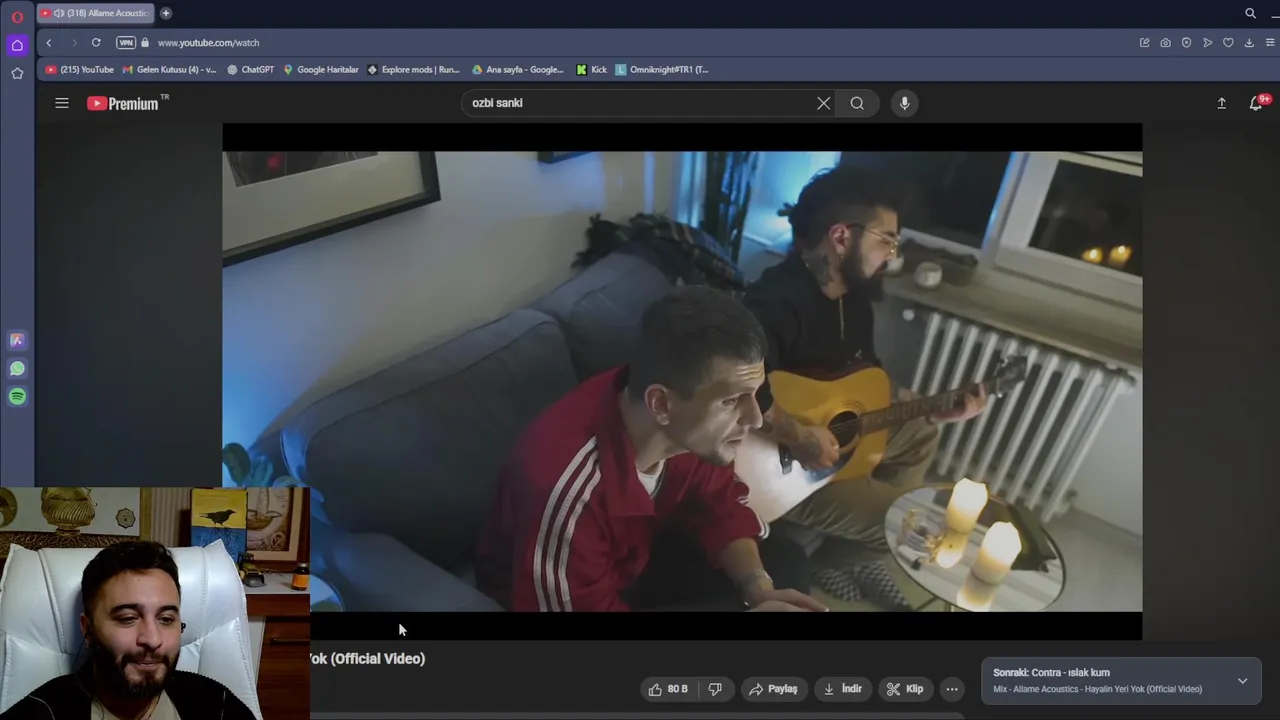Click the video player to pause
This screenshot has width=1280, height=720.
click(x=682, y=381)
